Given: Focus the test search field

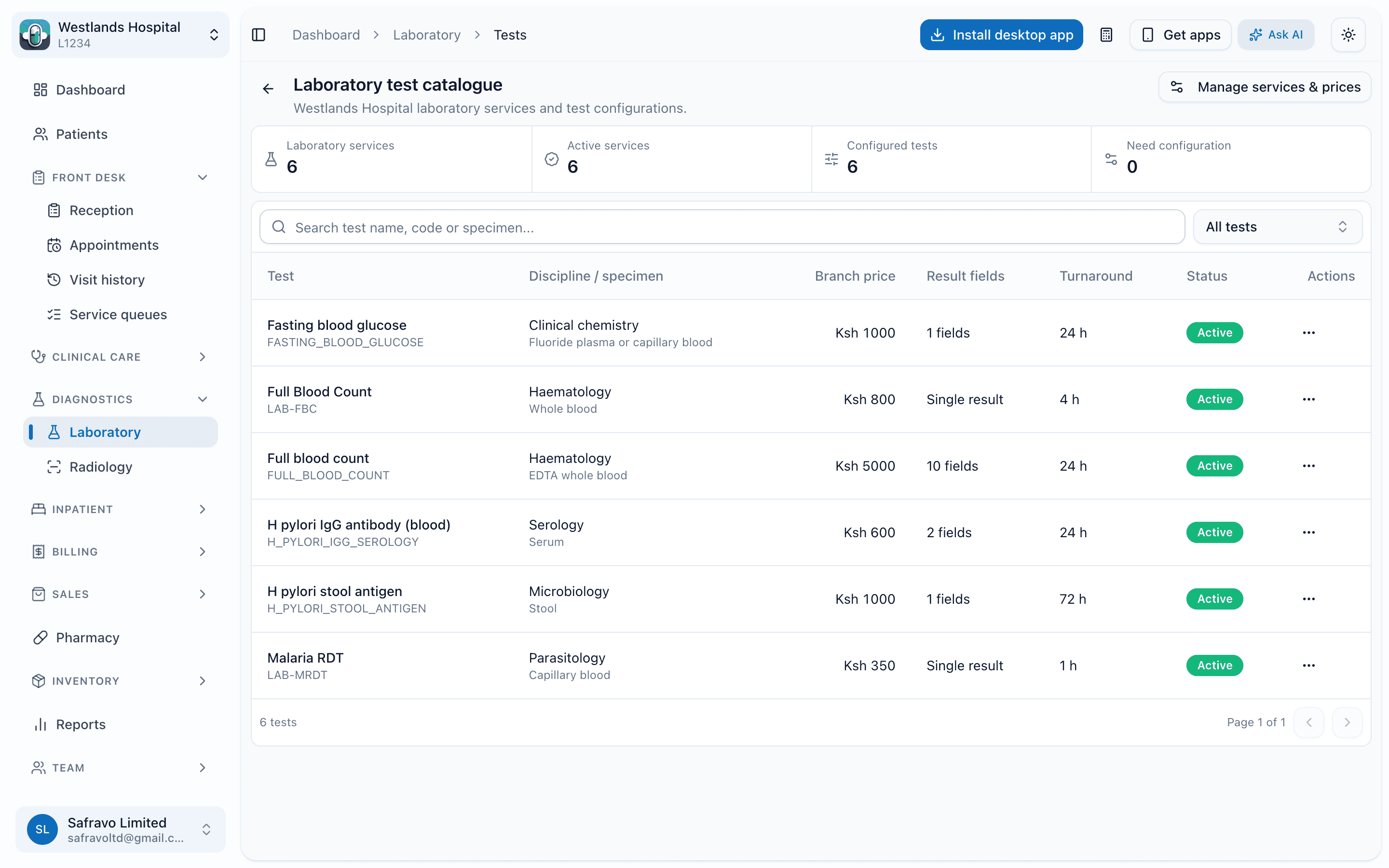Looking at the screenshot, I should pyautogui.click(x=722, y=227).
